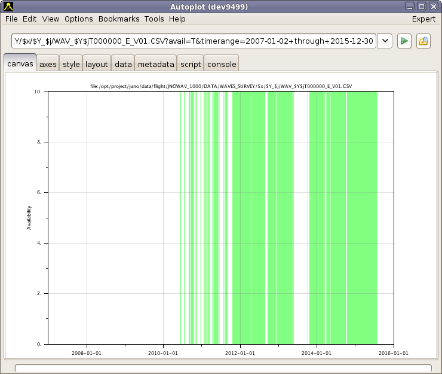Click the plot title file path text
The height and width of the screenshot is (374, 442).
[221, 86]
